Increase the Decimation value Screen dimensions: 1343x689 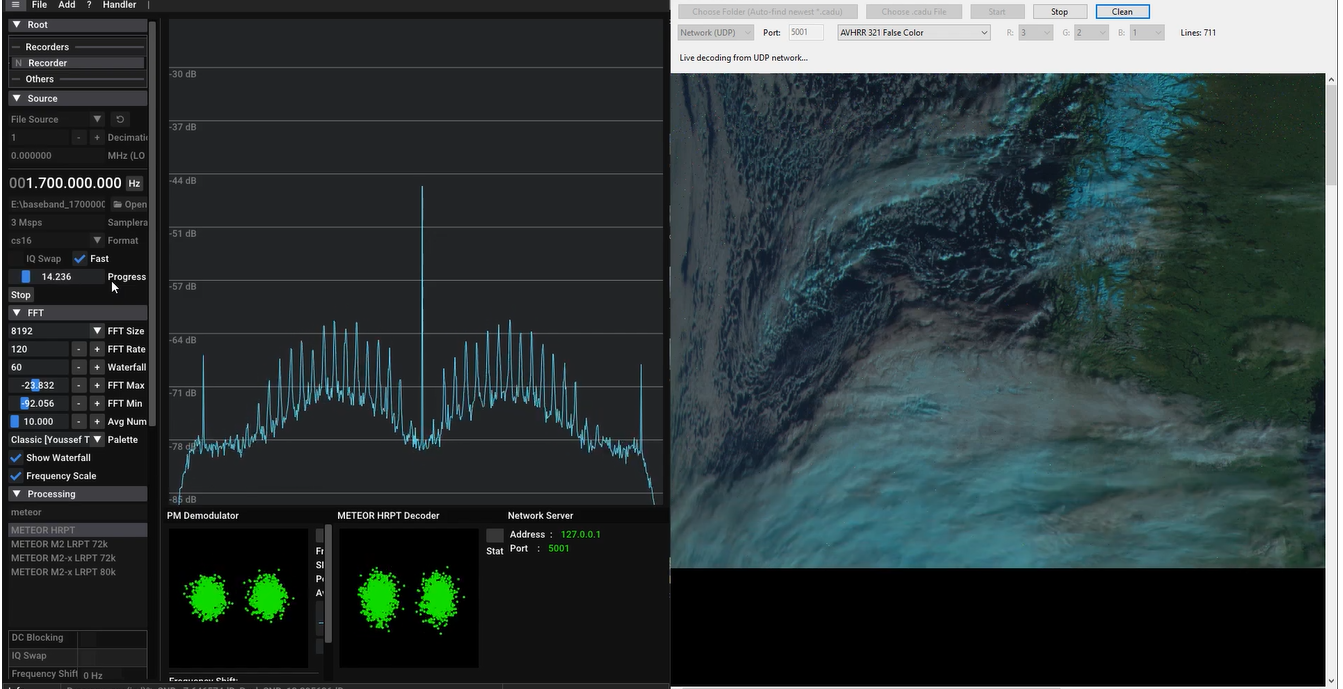point(97,137)
